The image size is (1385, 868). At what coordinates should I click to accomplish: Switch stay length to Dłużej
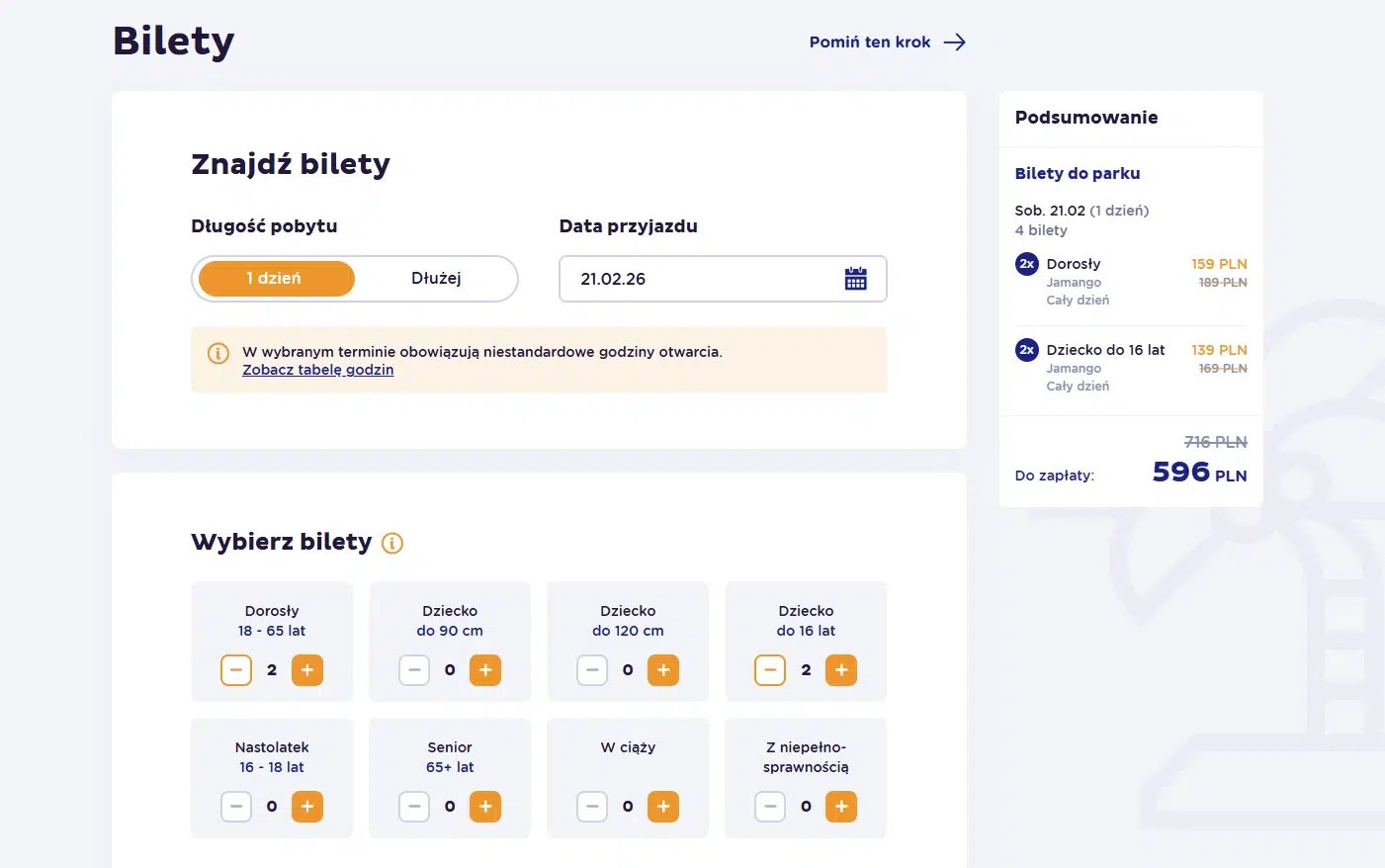click(x=436, y=279)
